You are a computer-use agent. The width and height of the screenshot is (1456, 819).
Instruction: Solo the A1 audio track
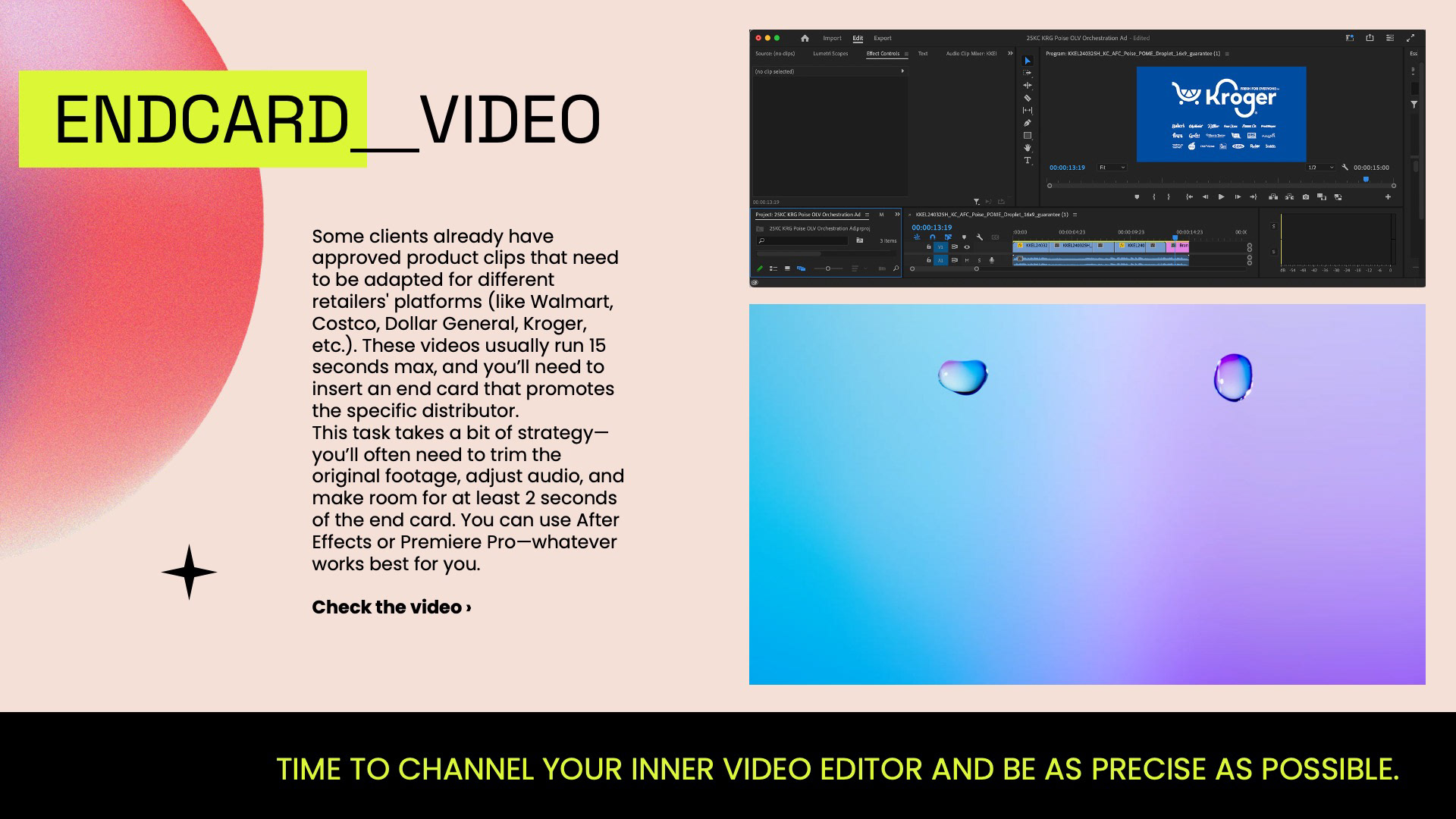click(x=979, y=260)
